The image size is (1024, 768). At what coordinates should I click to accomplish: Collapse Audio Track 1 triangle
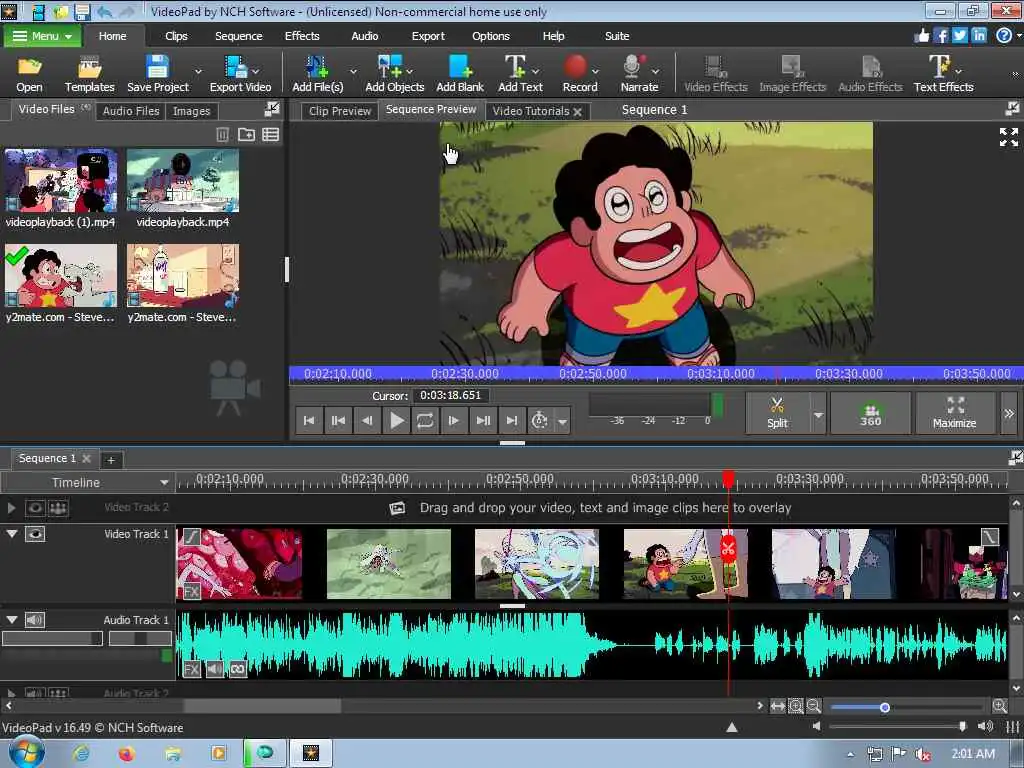[12, 619]
